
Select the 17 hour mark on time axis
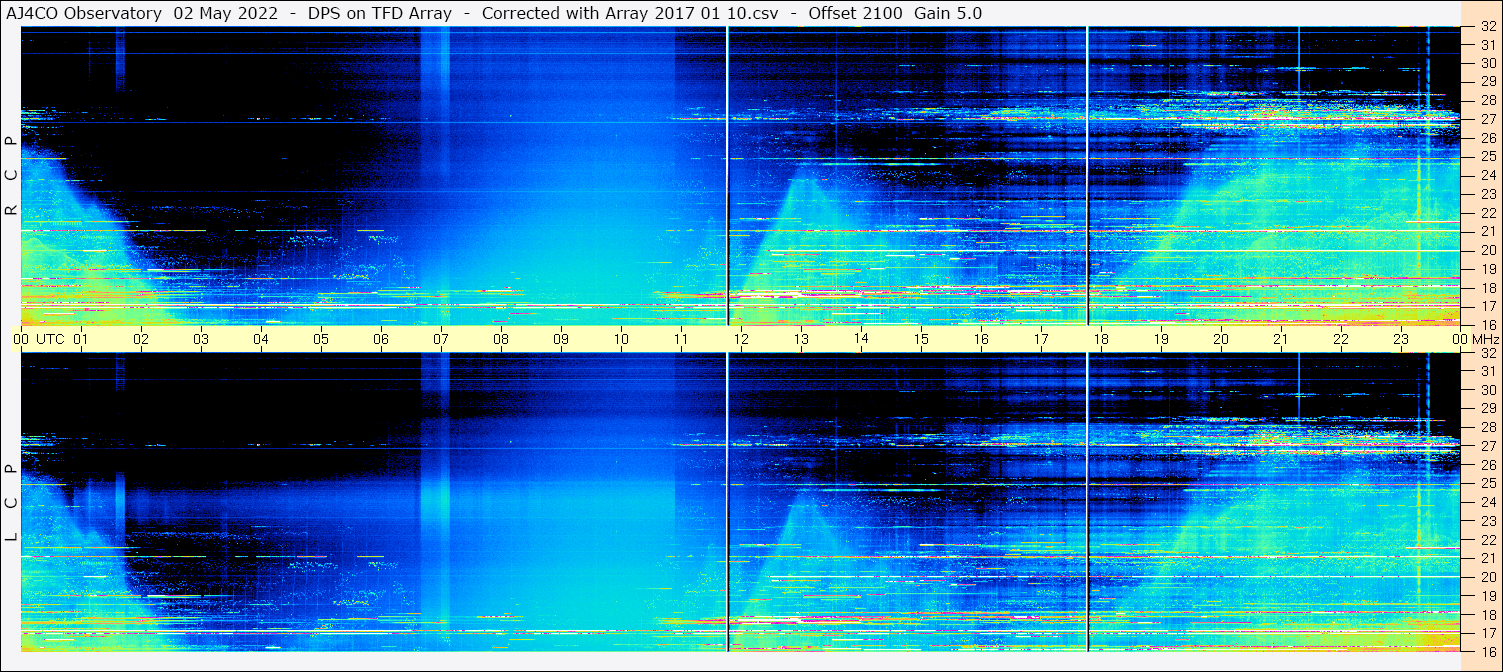[x=1041, y=339]
